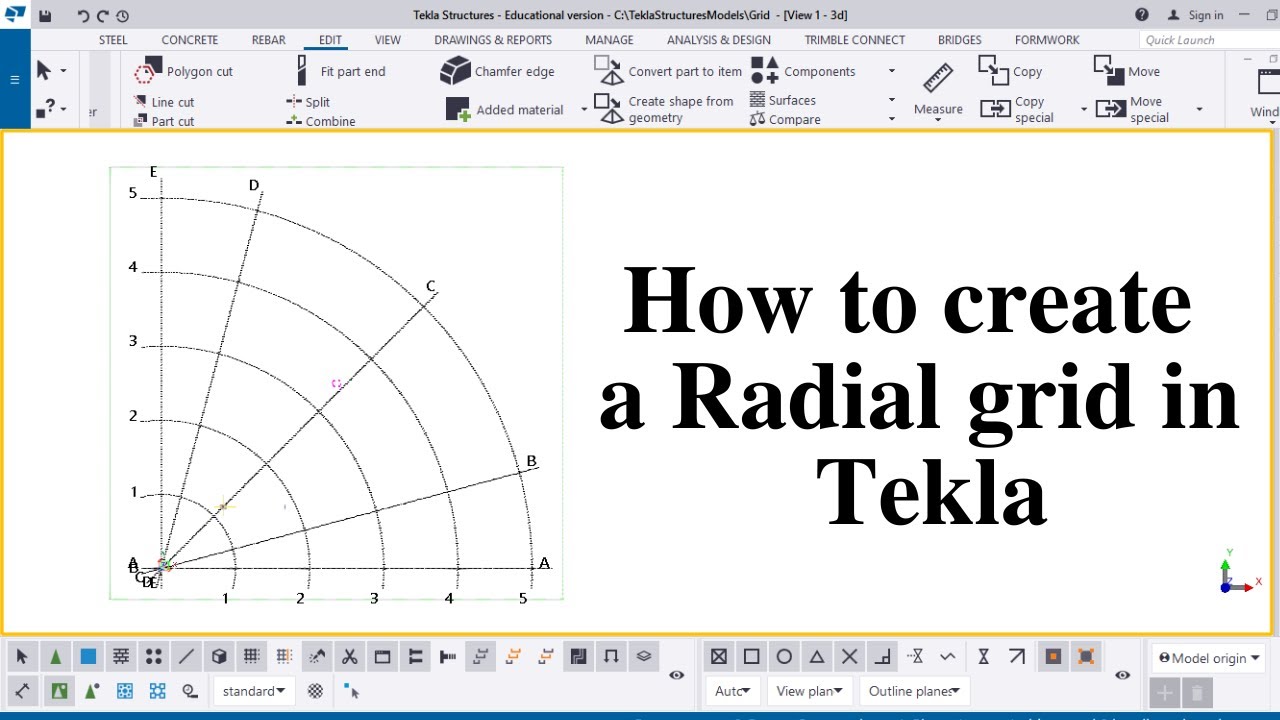Toggle select grids switch
The image size is (1280, 720).
click(251, 657)
